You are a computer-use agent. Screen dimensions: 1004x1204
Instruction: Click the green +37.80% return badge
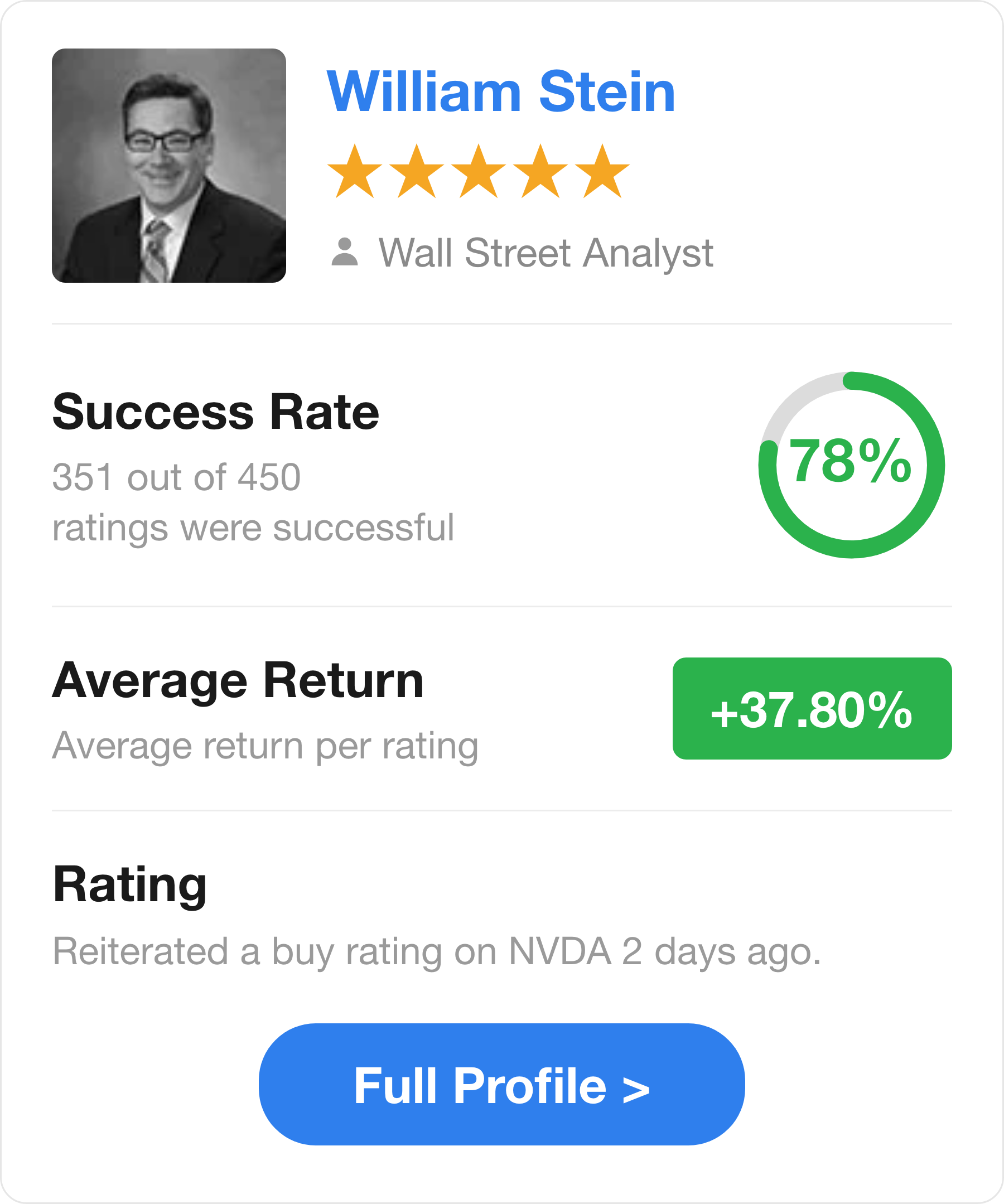pos(812,709)
